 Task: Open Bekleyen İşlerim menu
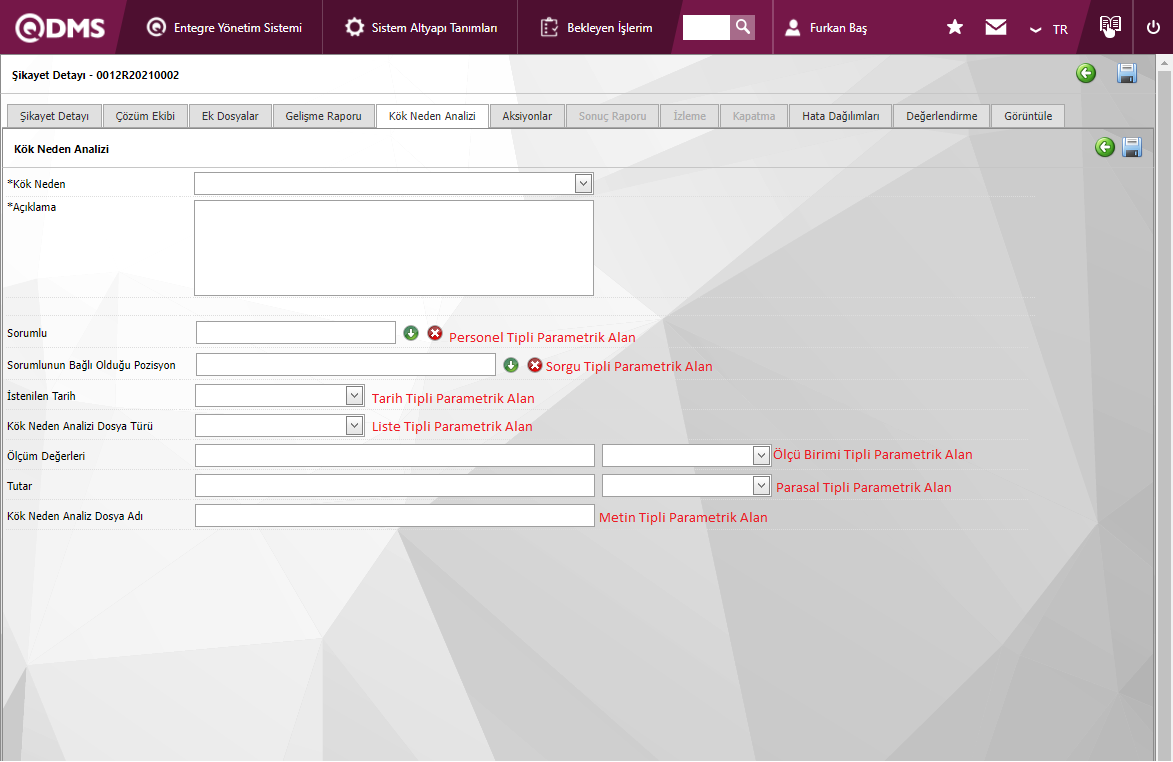(596, 28)
